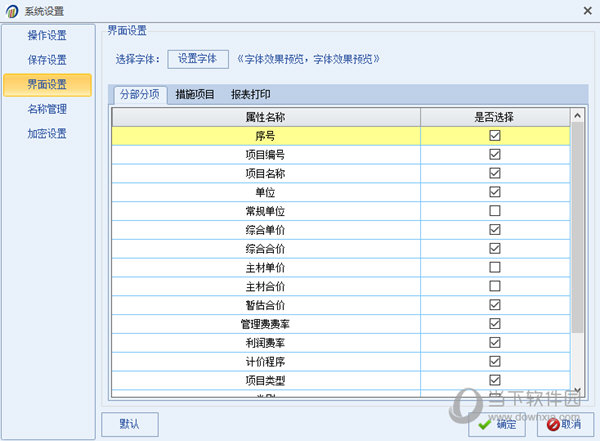The image size is (600, 441).
Task: Close the 系统设置 dialog window
Action: (583, 11)
